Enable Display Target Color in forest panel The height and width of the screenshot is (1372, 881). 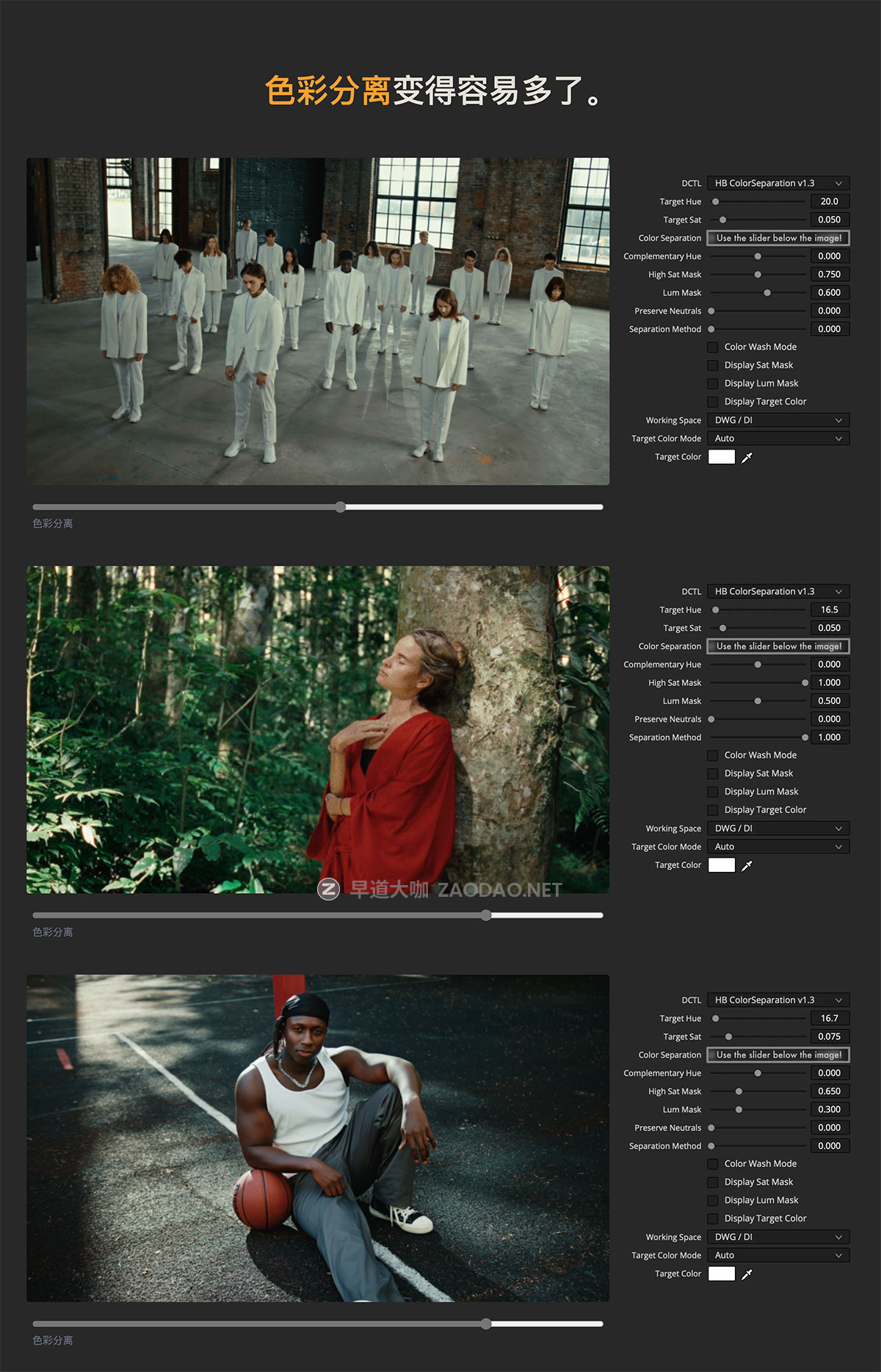pos(713,810)
